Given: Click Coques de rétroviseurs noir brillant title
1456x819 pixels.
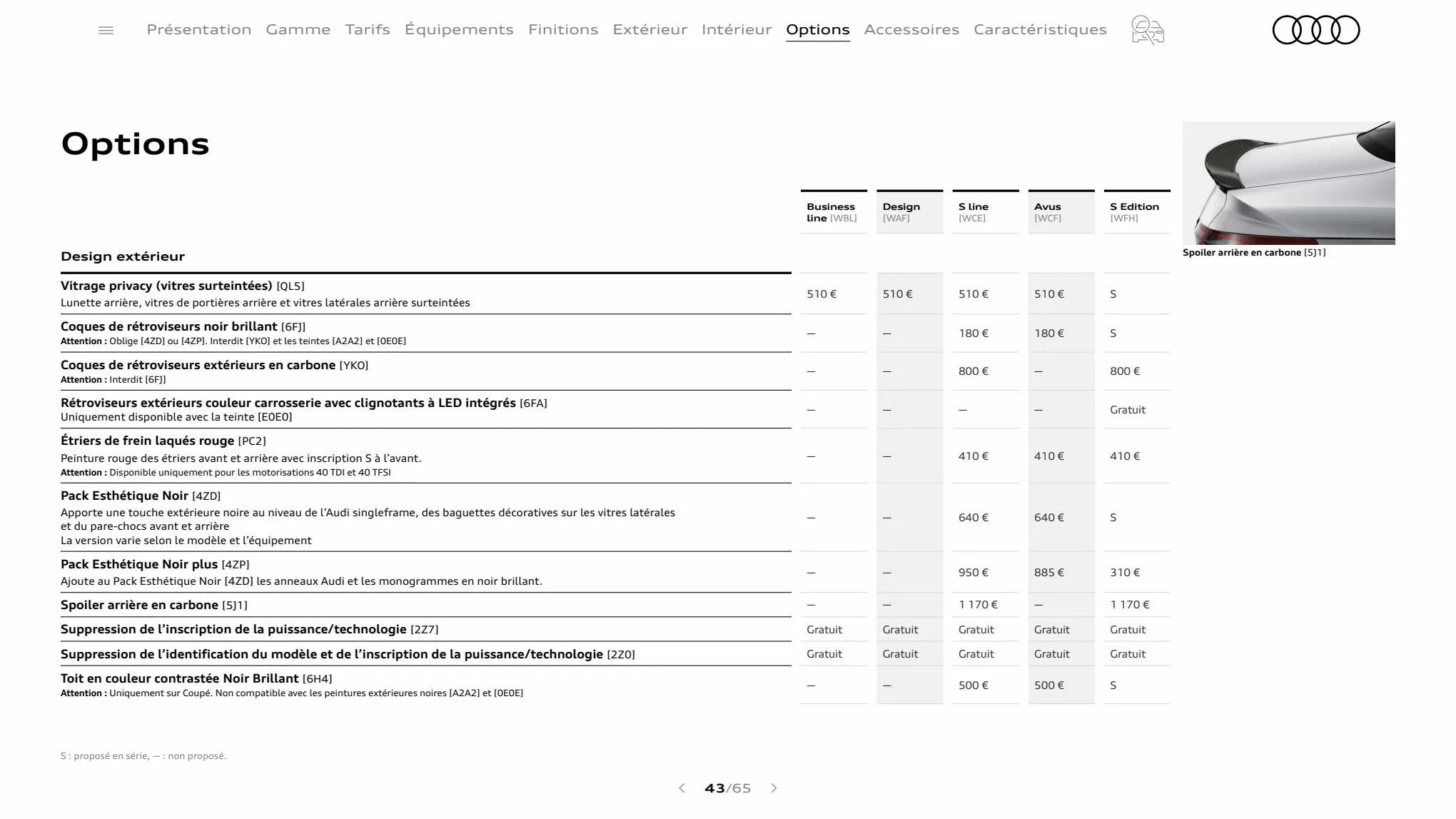Looking at the screenshot, I should click(x=183, y=326).
